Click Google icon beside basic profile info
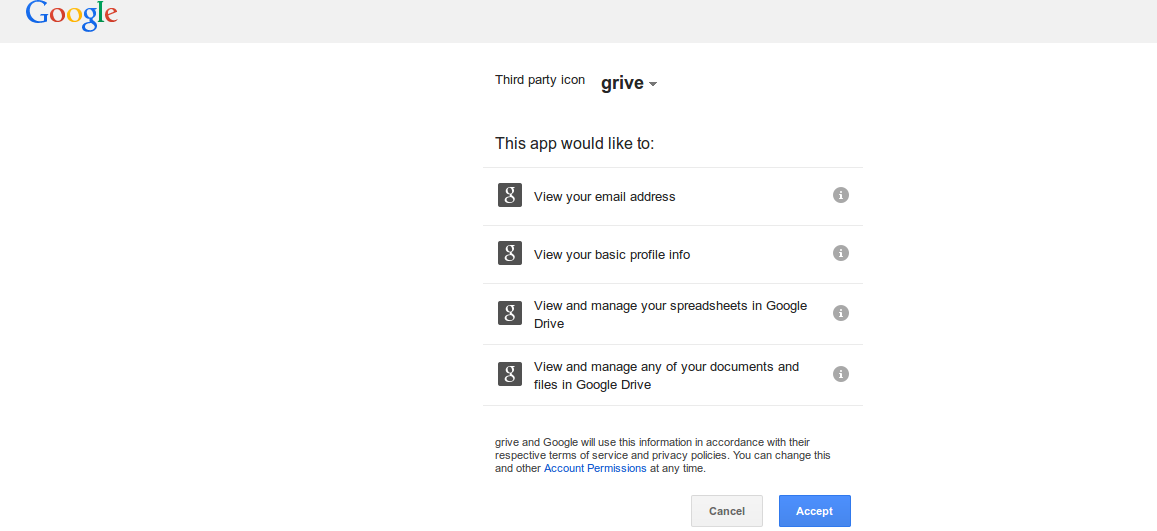The width and height of the screenshot is (1157, 531). (510, 253)
